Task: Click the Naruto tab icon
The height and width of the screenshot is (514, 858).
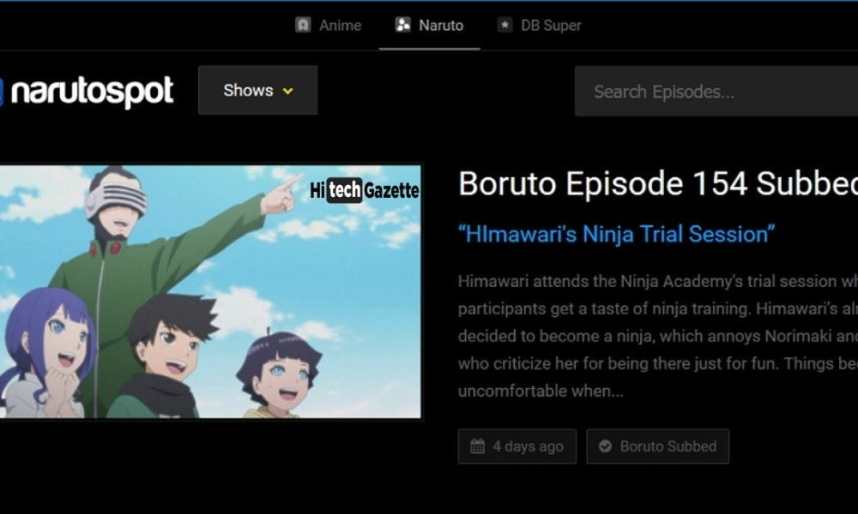Action: (403, 25)
